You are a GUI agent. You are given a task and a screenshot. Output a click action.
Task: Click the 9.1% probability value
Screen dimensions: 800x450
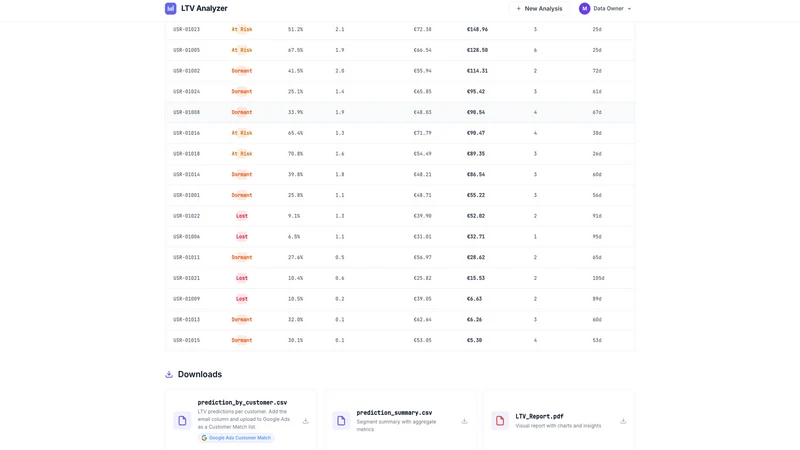tap(294, 216)
